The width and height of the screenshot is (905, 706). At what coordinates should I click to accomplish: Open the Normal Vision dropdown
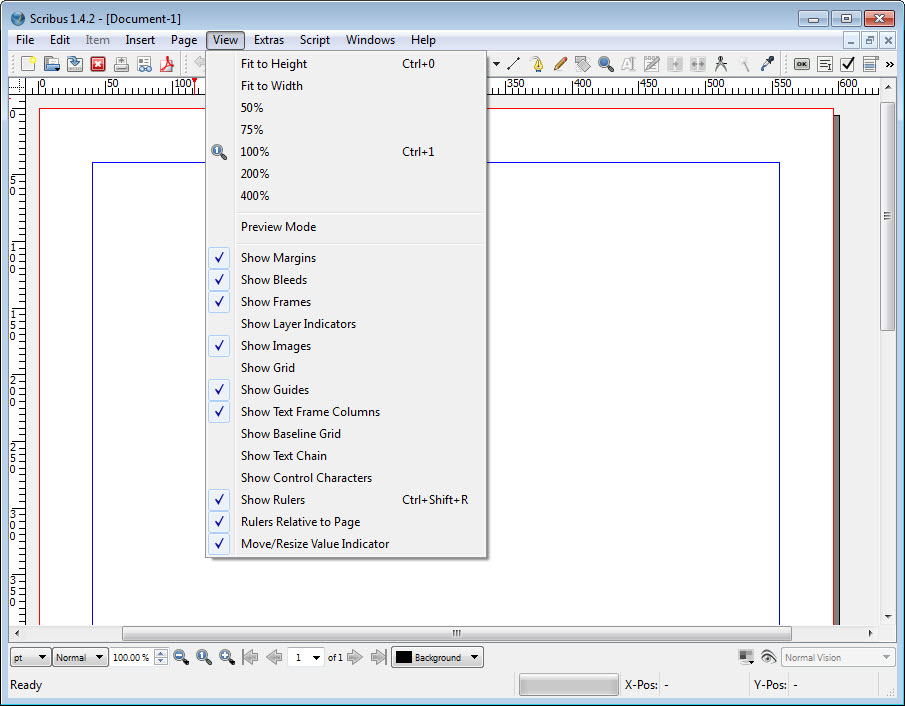pyautogui.click(x=837, y=657)
